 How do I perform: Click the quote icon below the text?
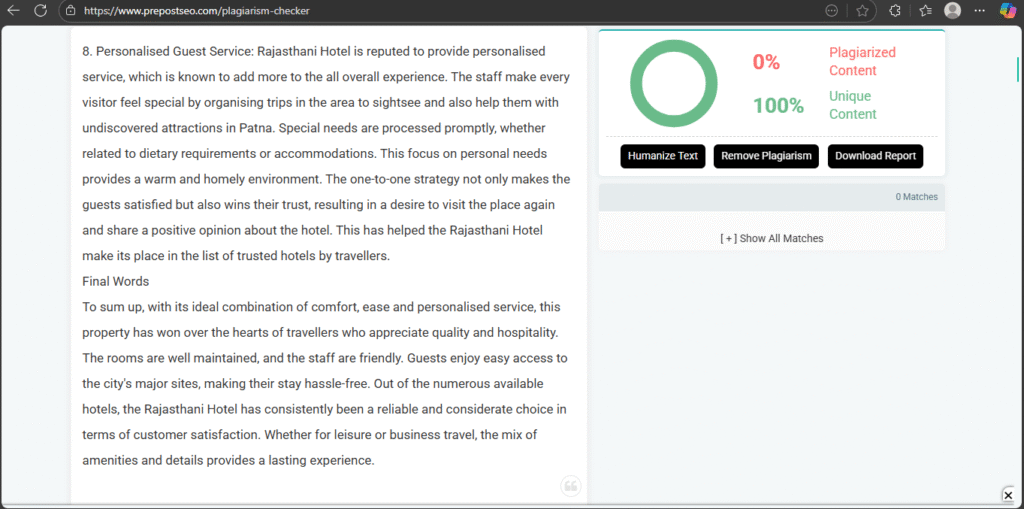pyautogui.click(x=571, y=486)
